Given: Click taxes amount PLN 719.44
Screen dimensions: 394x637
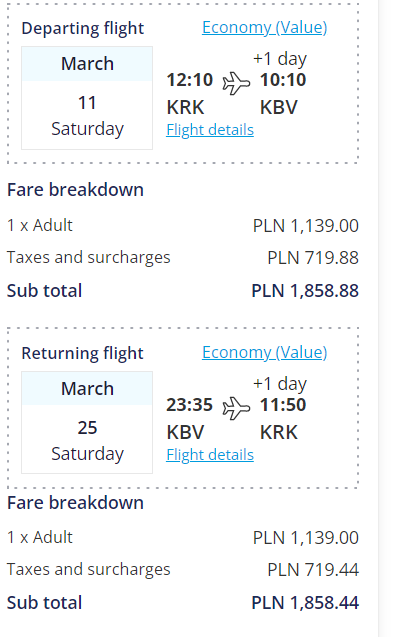Looking at the screenshot, I should [313, 570].
